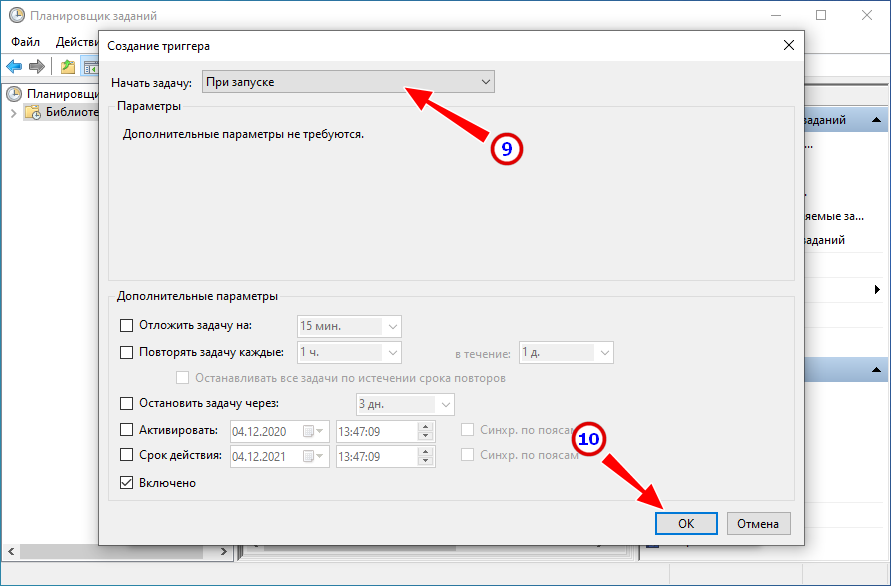The width and height of the screenshot is (891, 586).
Task: Click the forward arrow toolbar icon
Action: [36, 67]
